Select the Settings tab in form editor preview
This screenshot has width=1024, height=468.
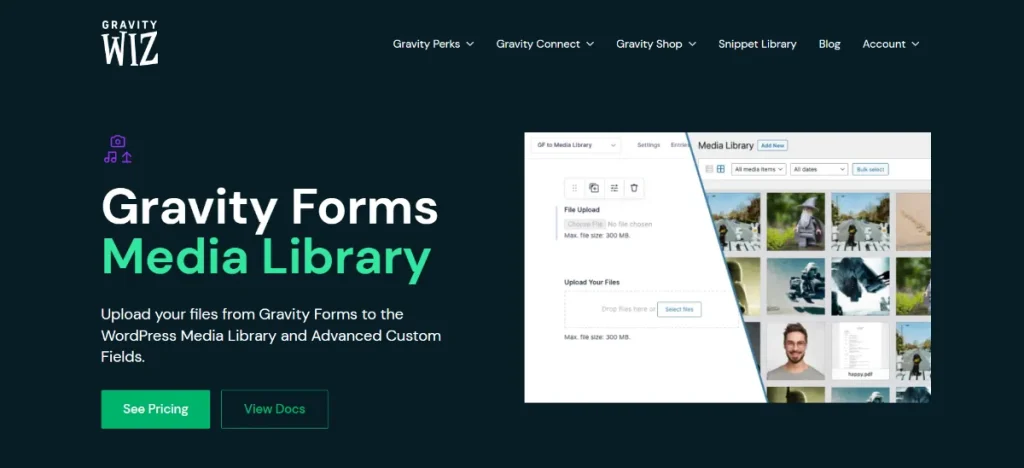click(x=648, y=145)
